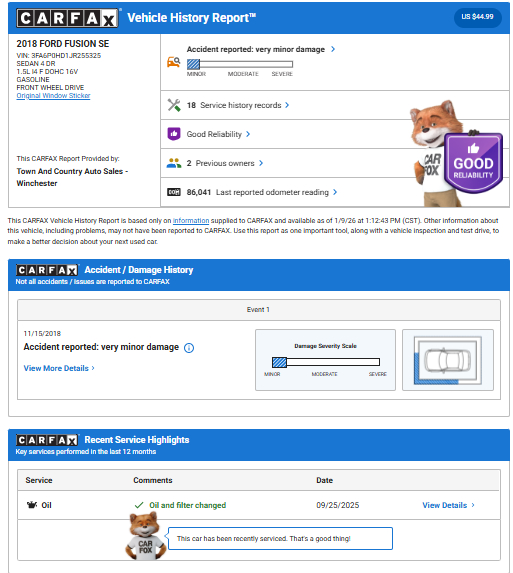The width and height of the screenshot is (513, 573).
Task: Click the CARFAX logo in the header
Action: point(67,18)
